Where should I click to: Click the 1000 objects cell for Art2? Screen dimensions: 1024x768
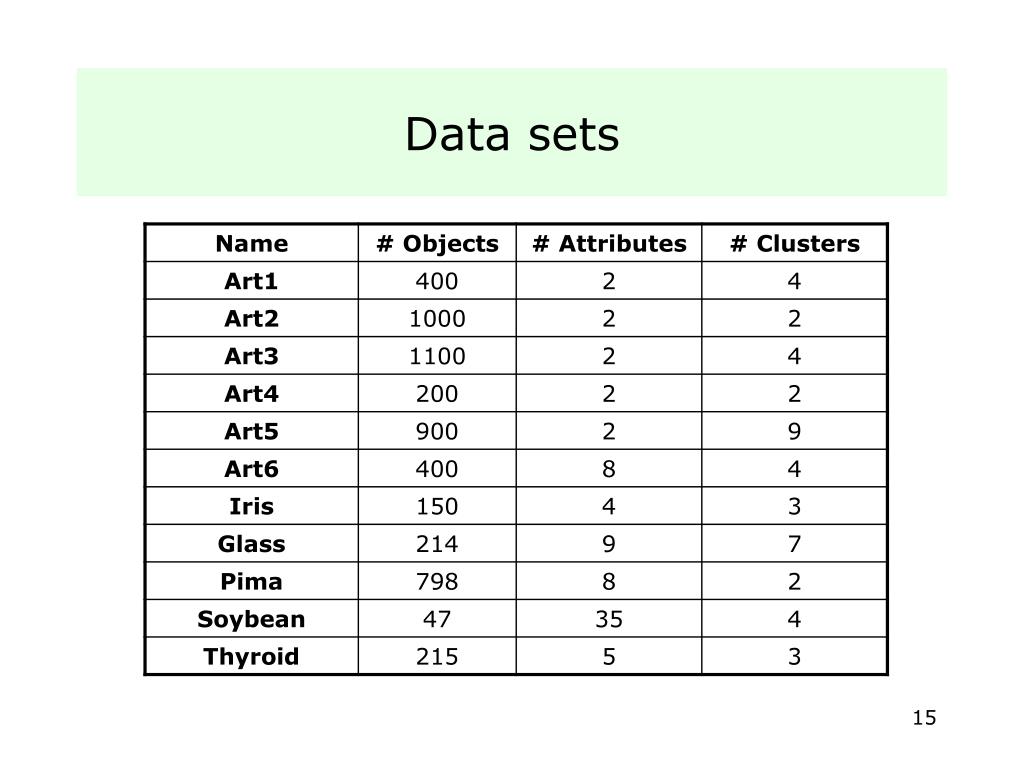click(437, 319)
